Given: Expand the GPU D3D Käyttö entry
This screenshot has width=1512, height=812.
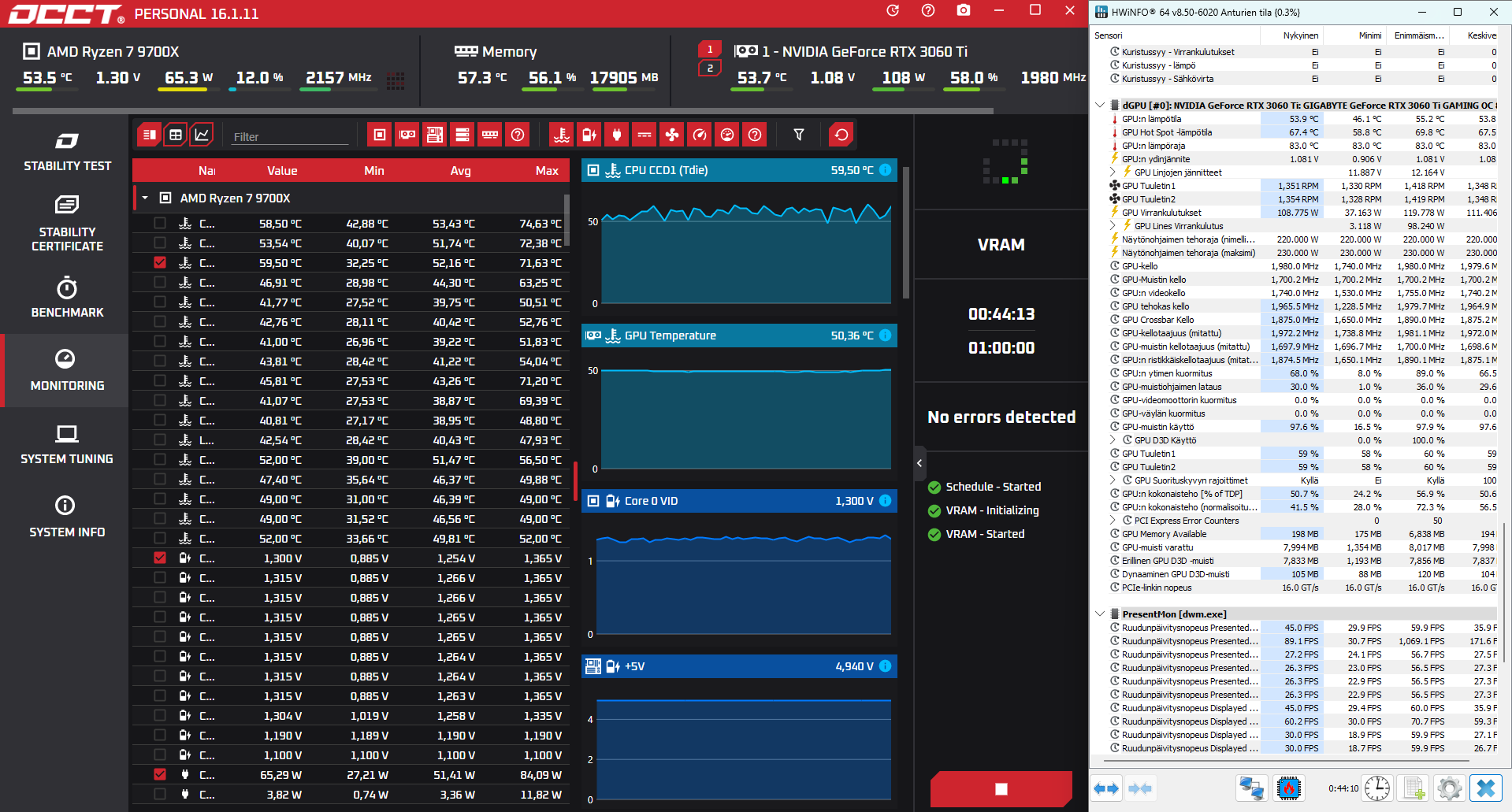Looking at the screenshot, I should 1113,440.
